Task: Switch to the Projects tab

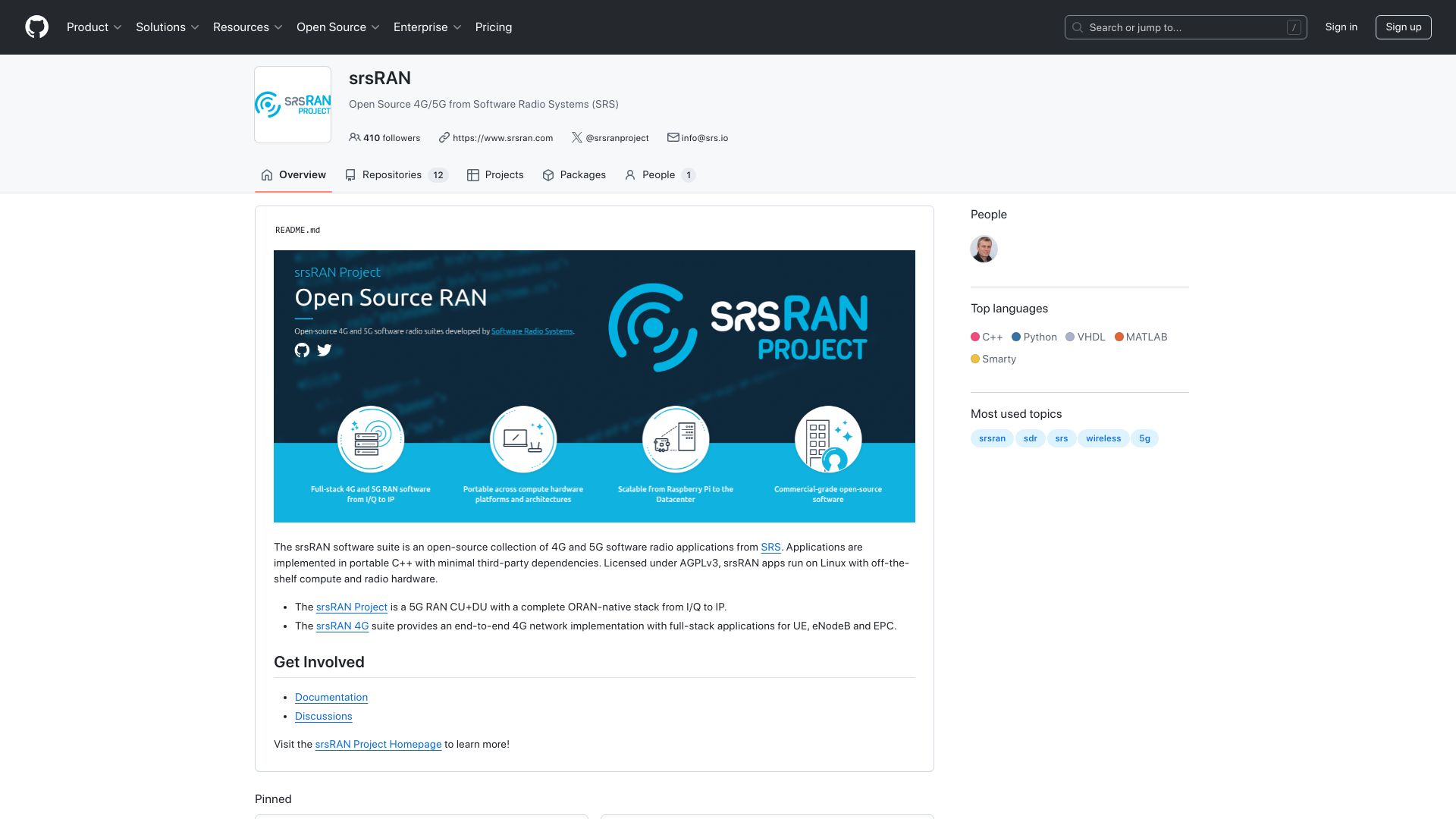Action: pos(495,175)
